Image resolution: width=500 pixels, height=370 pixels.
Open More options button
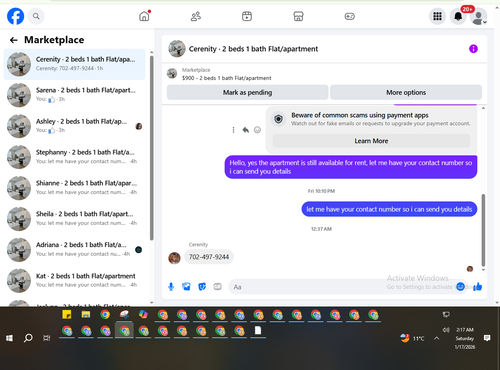[x=406, y=92]
